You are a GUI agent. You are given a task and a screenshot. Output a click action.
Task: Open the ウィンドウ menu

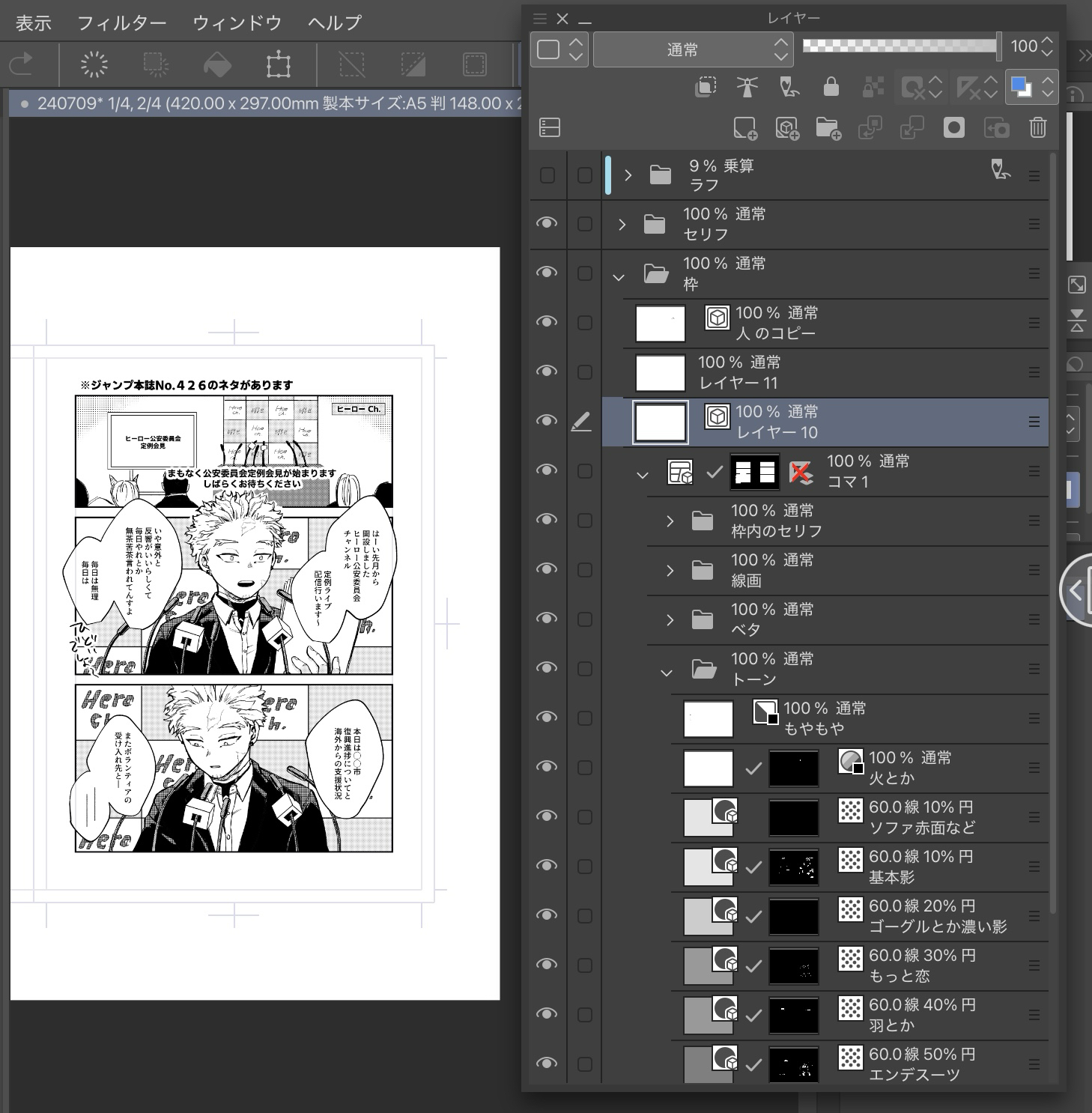(237, 22)
